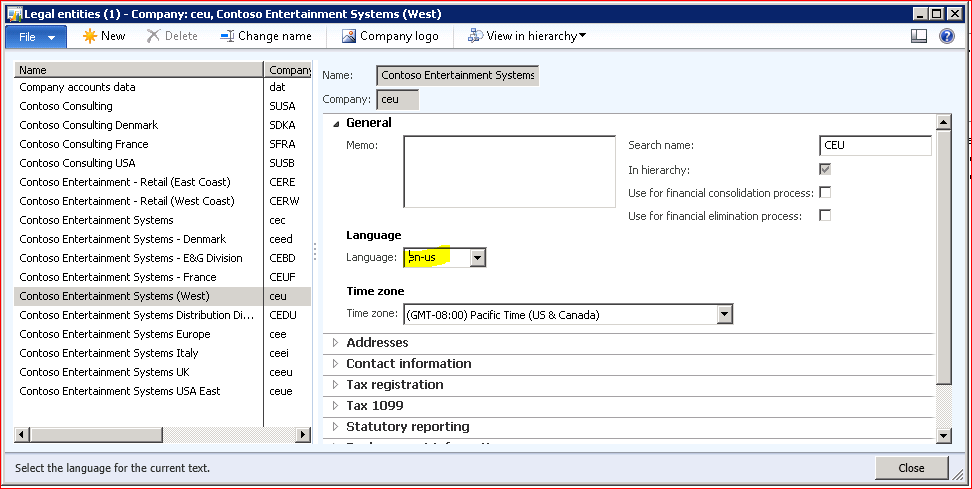Click the window icon in title bar
Viewport: 972px width, 489px height.
[14, 13]
